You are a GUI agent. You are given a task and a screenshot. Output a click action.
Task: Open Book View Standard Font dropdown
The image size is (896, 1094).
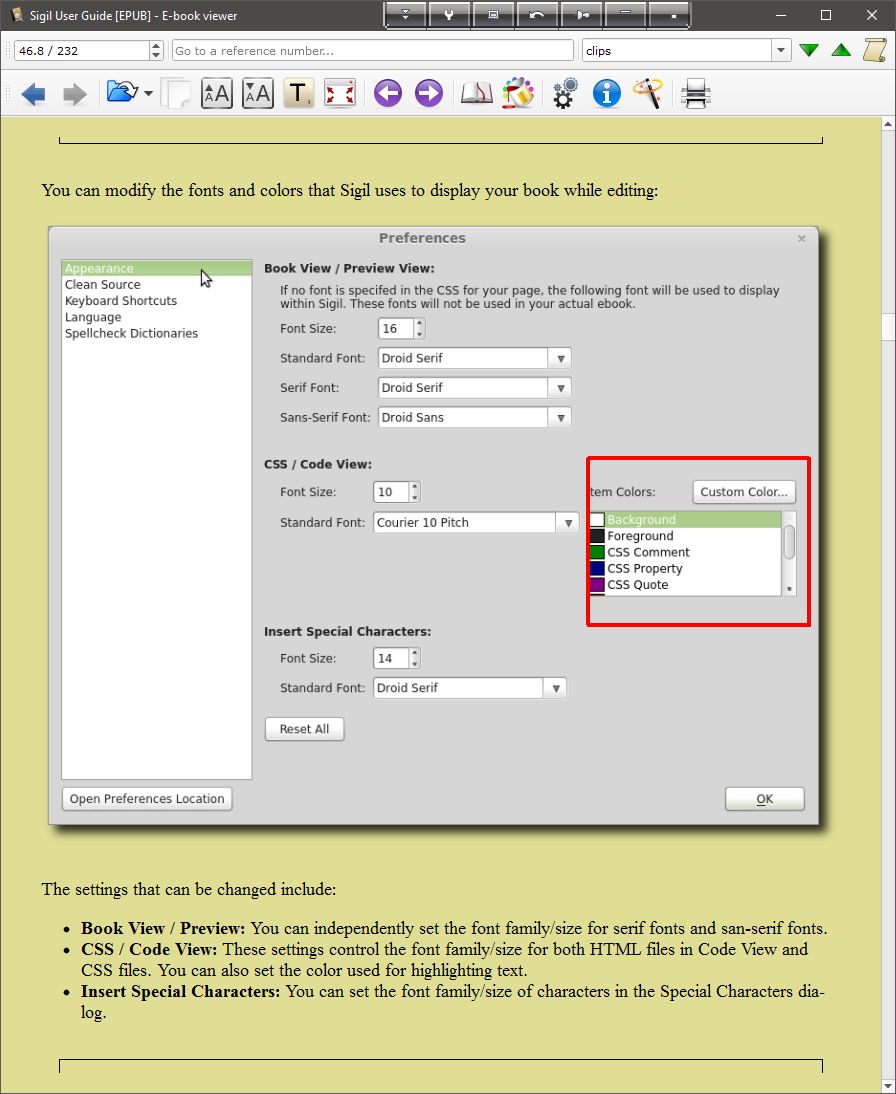coord(560,358)
